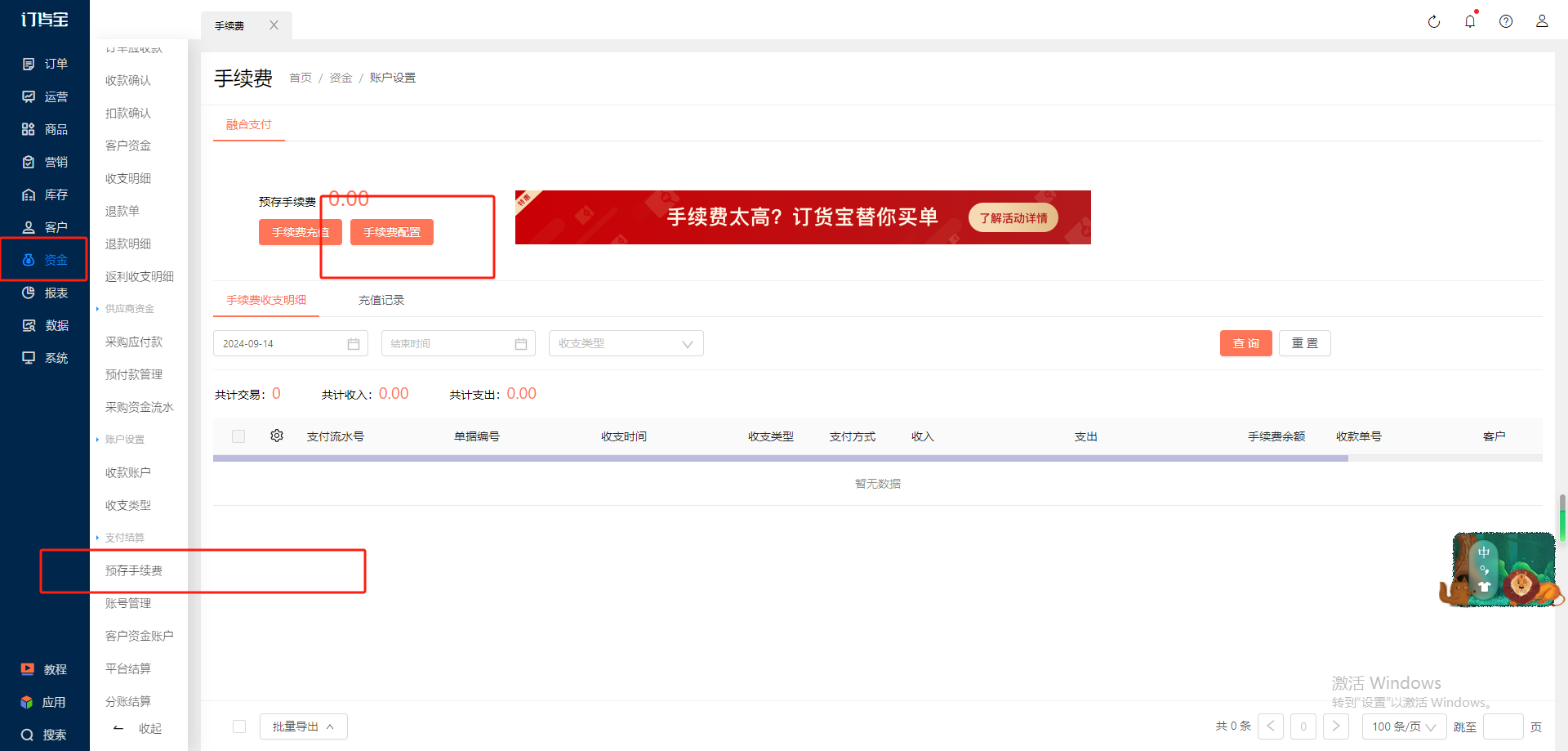Image resolution: width=1568 pixels, height=751 pixels.
Task: Toggle the bottom bar select-all checkbox
Action: point(239,726)
